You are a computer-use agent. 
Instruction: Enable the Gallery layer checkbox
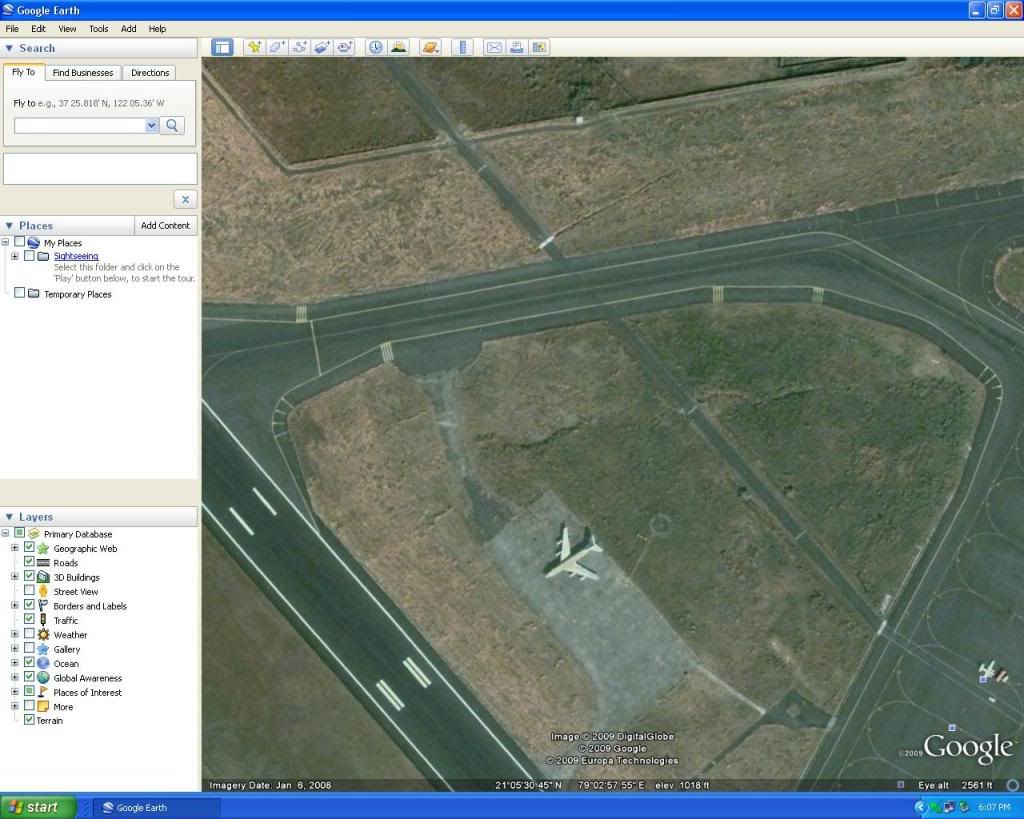point(29,648)
